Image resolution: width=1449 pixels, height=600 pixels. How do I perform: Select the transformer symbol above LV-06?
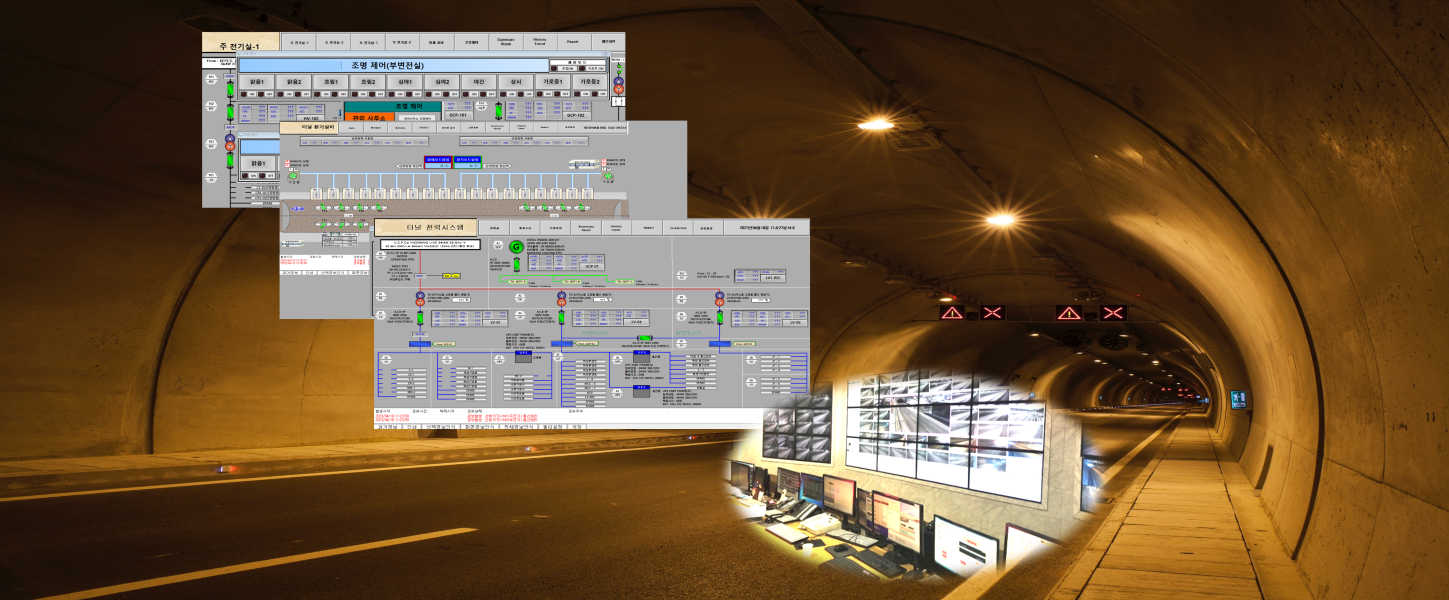pyautogui.click(x=718, y=298)
